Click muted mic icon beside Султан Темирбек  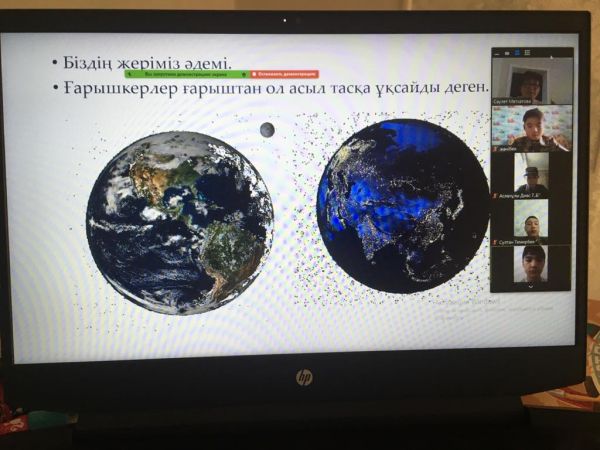[495, 241]
